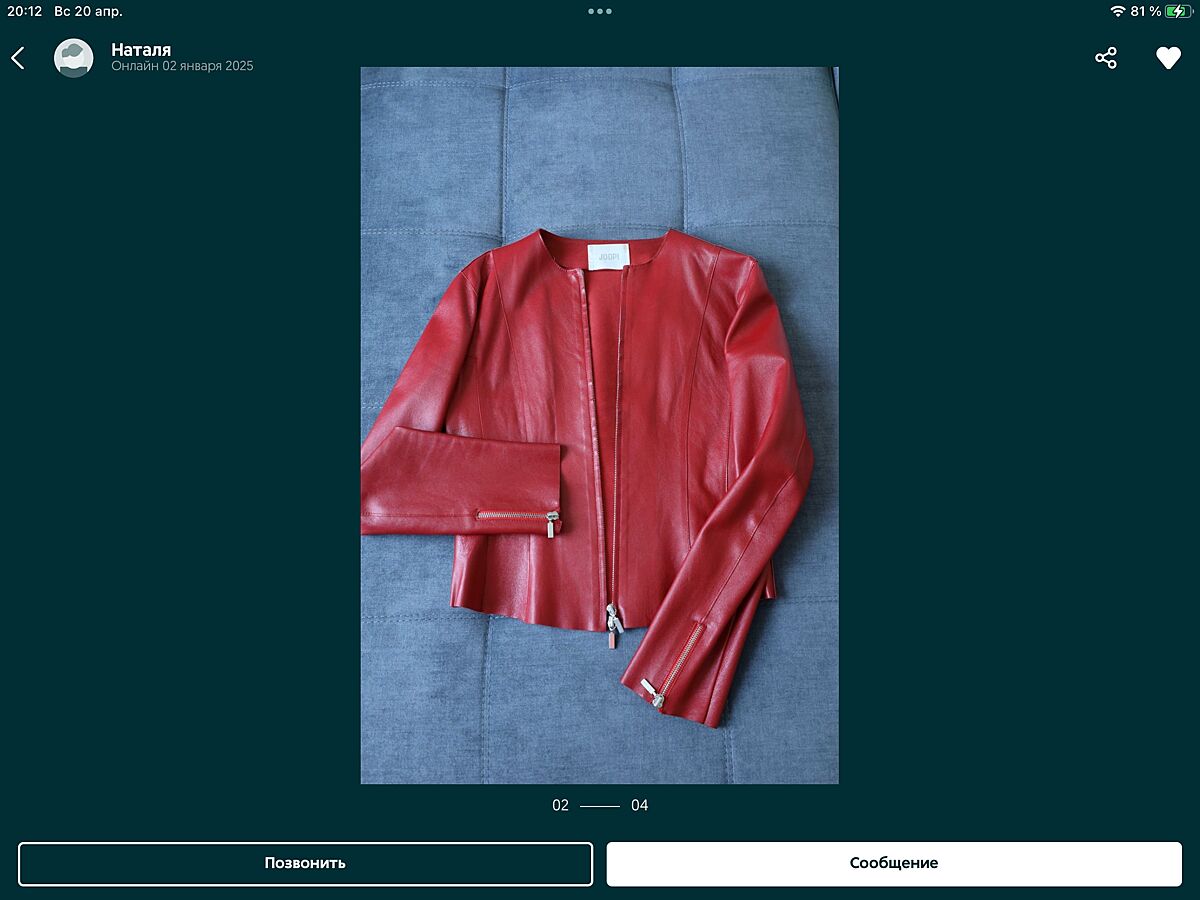The width and height of the screenshot is (1200, 900).
Task: Open seller Наталя's profile avatar
Action: pyautogui.click(x=73, y=58)
